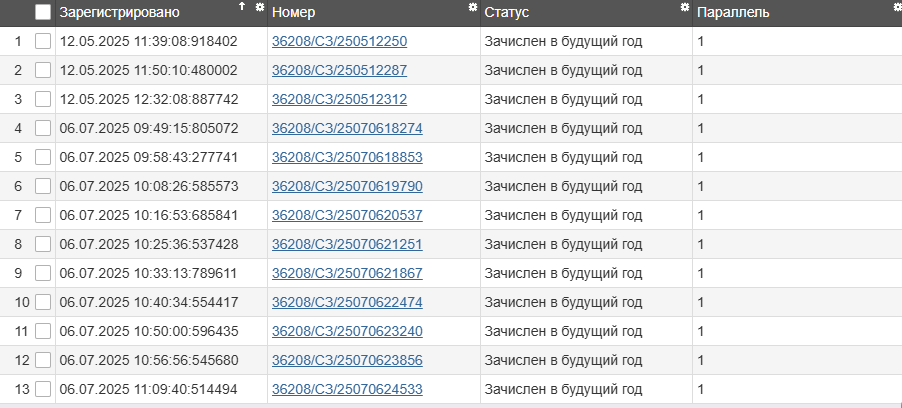
Task: Open application link 36208/СЗ/250512312
Action: pyautogui.click(x=339, y=100)
